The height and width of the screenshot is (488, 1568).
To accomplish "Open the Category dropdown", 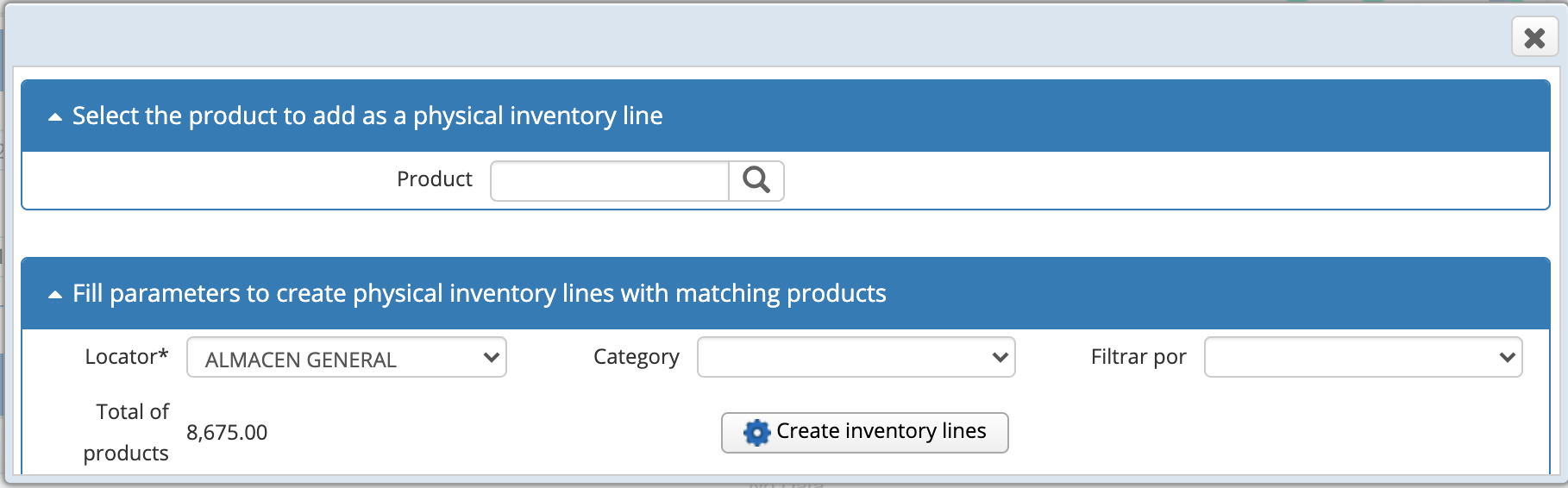I will 856,357.
